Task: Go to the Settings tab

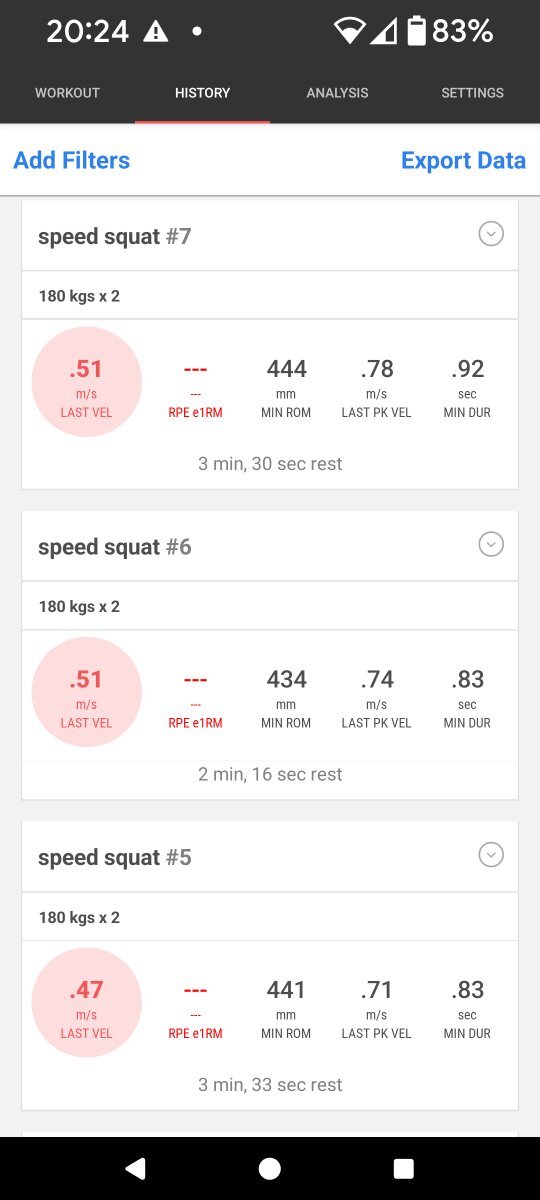Action: coord(472,93)
